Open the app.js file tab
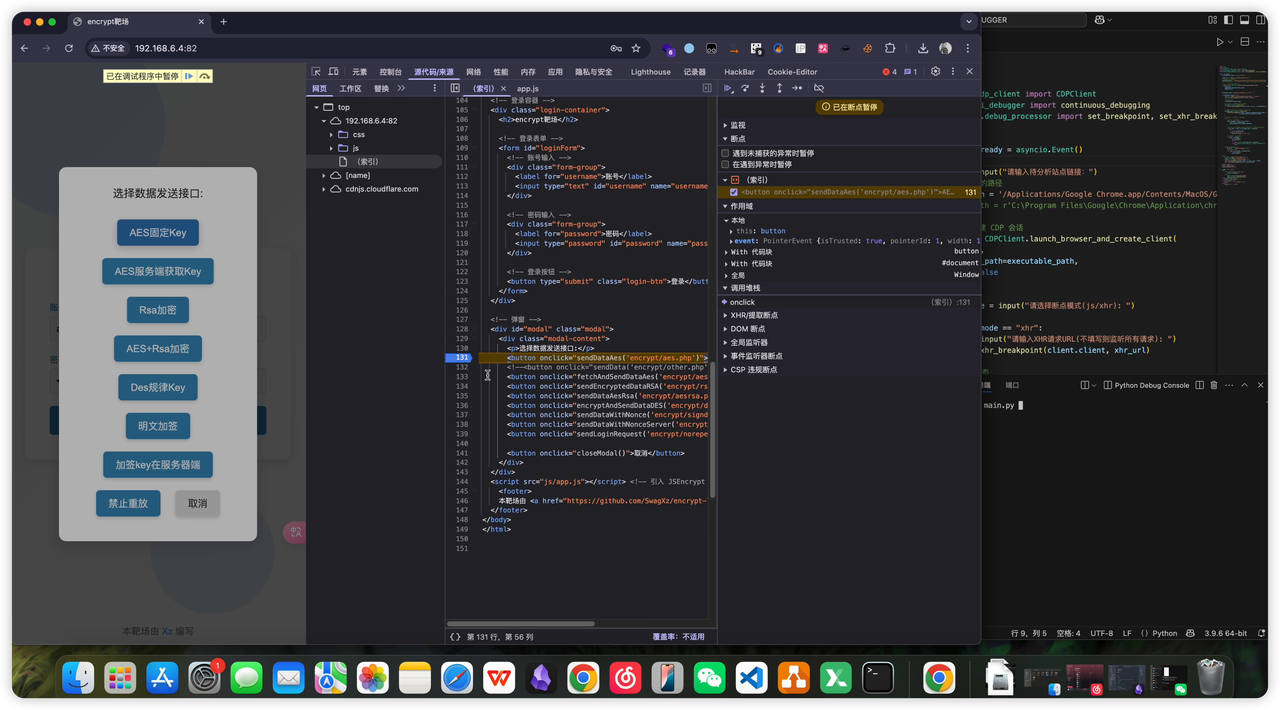 tap(527, 89)
